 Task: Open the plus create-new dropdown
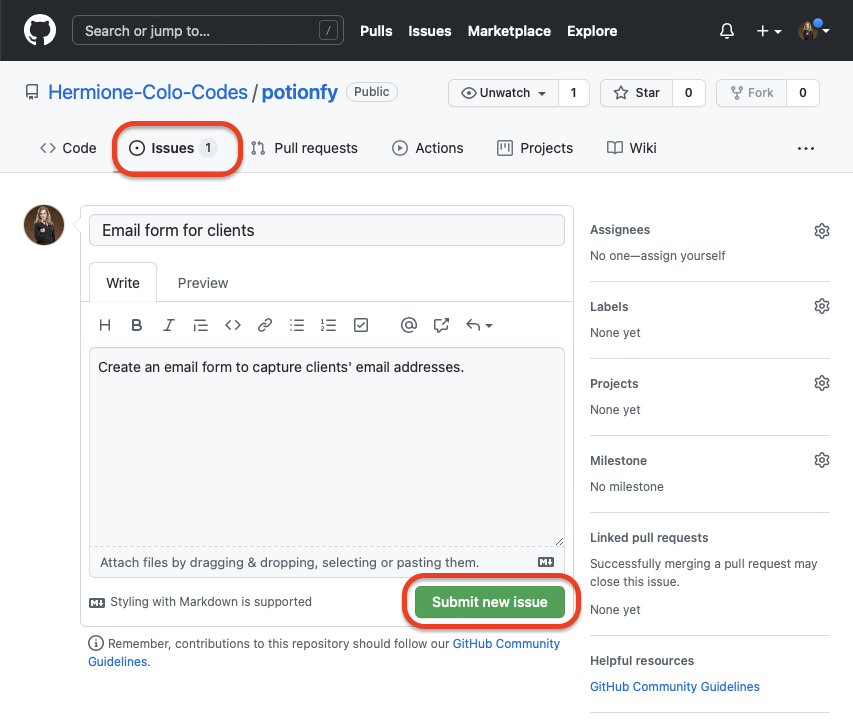coord(768,31)
